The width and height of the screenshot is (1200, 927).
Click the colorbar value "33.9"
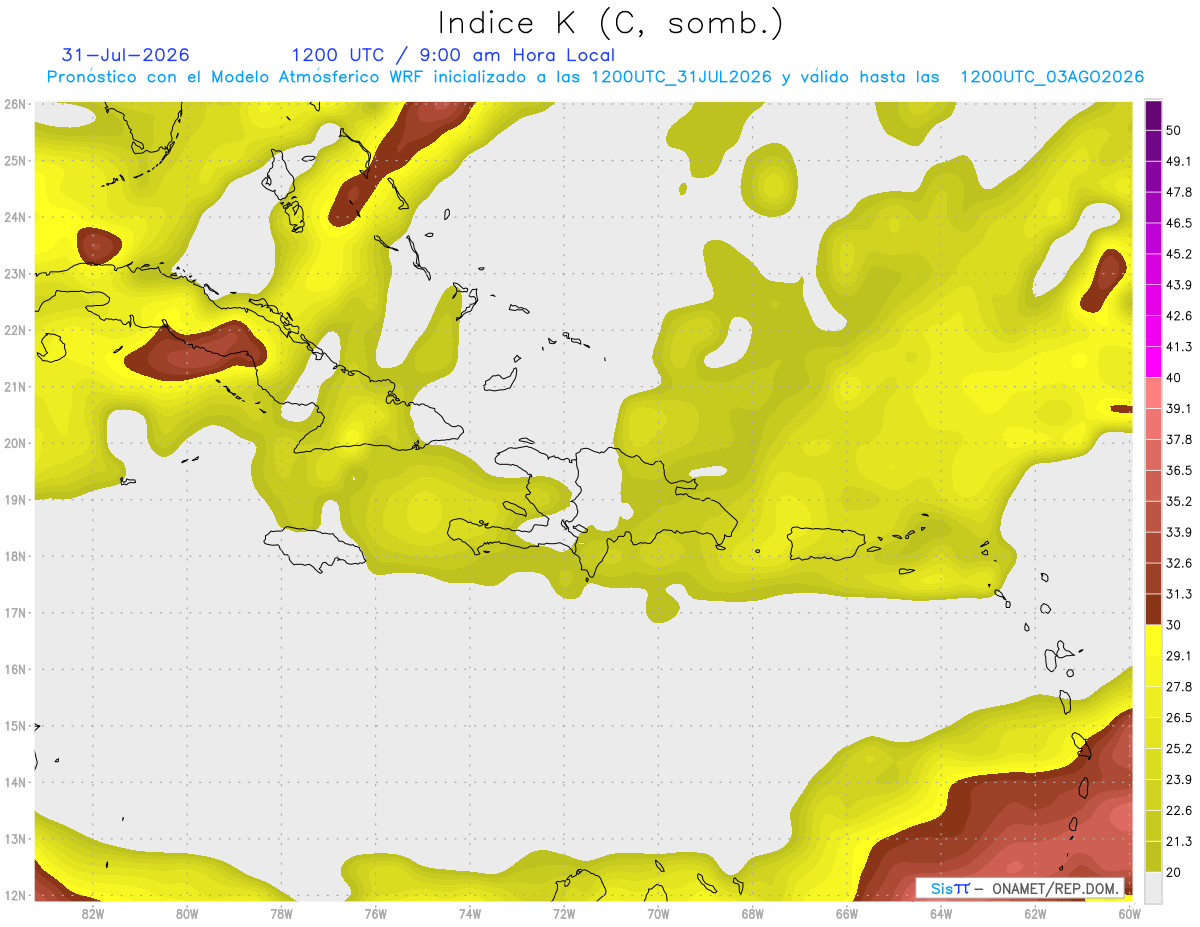[x=1179, y=532]
